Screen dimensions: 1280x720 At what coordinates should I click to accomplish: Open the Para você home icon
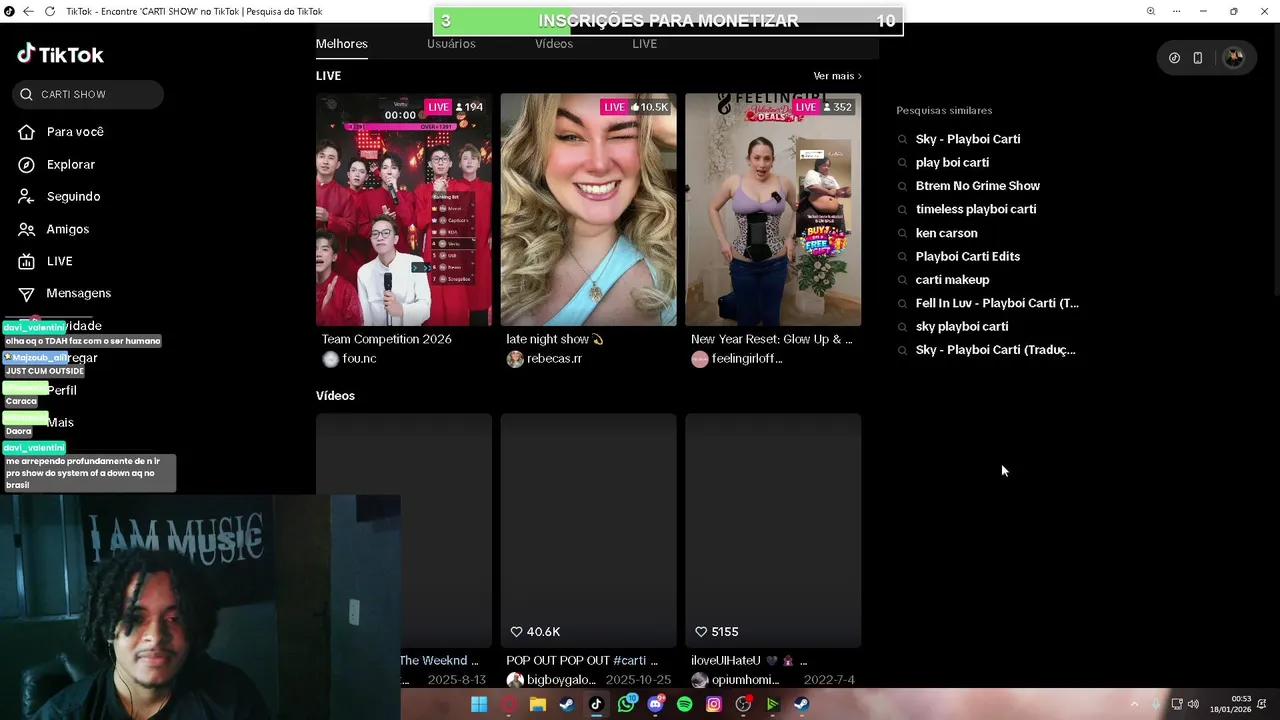click(27, 132)
